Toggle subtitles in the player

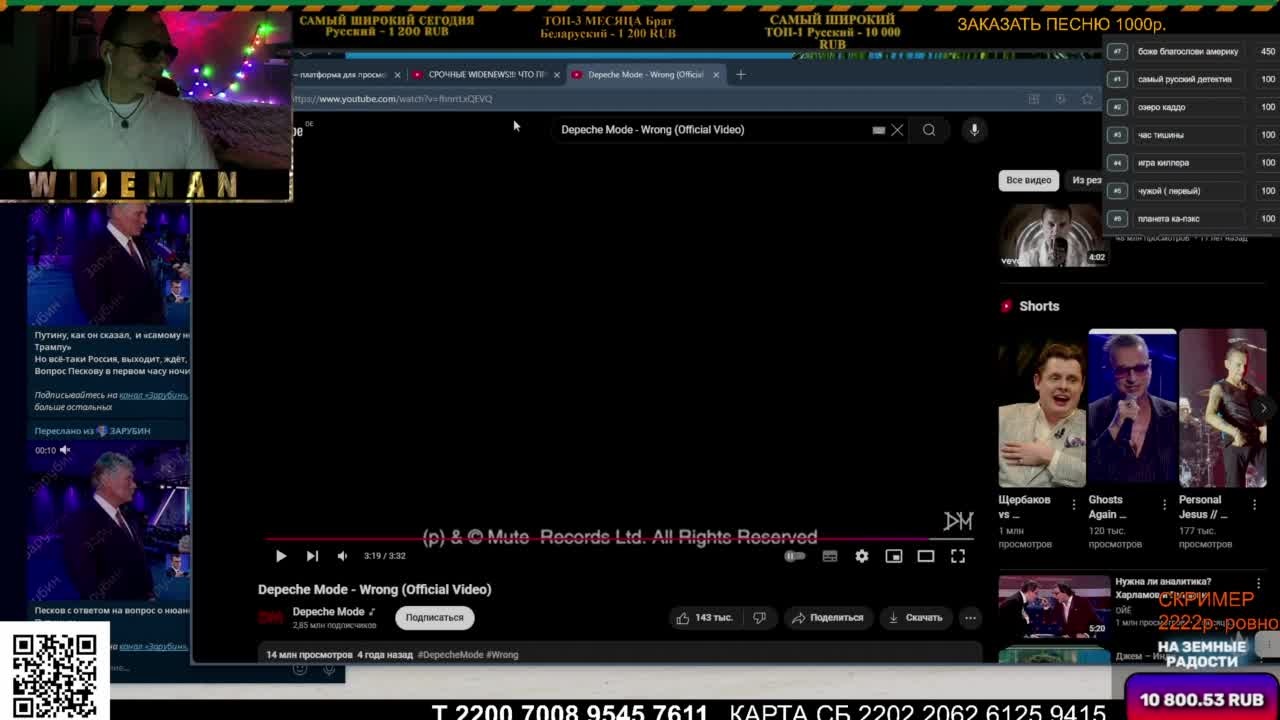(x=830, y=556)
